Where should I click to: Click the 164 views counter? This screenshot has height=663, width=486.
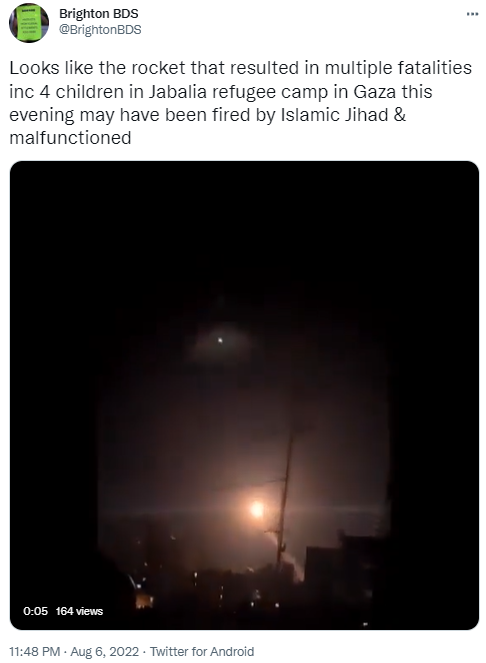pos(79,611)
